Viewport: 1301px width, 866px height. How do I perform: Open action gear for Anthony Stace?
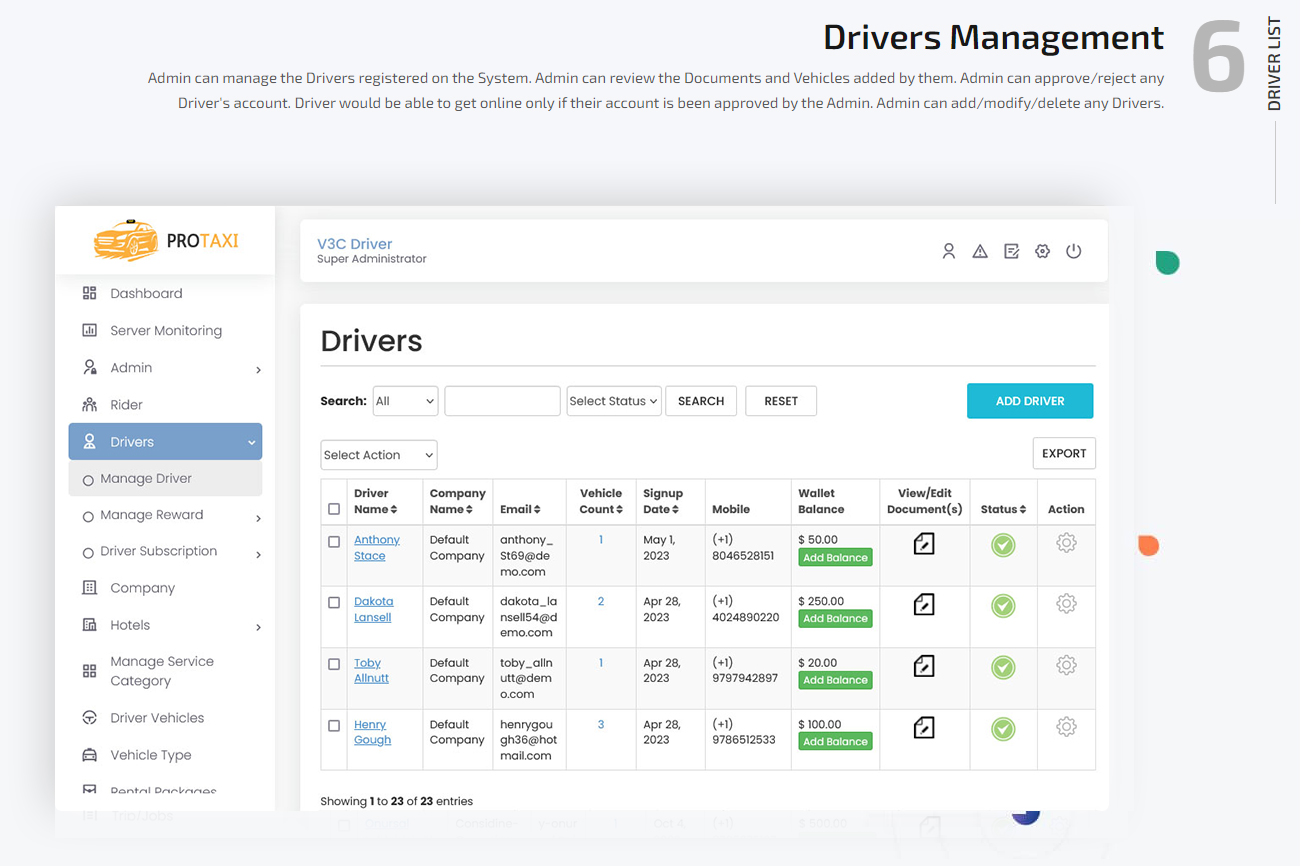pyautogui.click(x=1066, y=543)
